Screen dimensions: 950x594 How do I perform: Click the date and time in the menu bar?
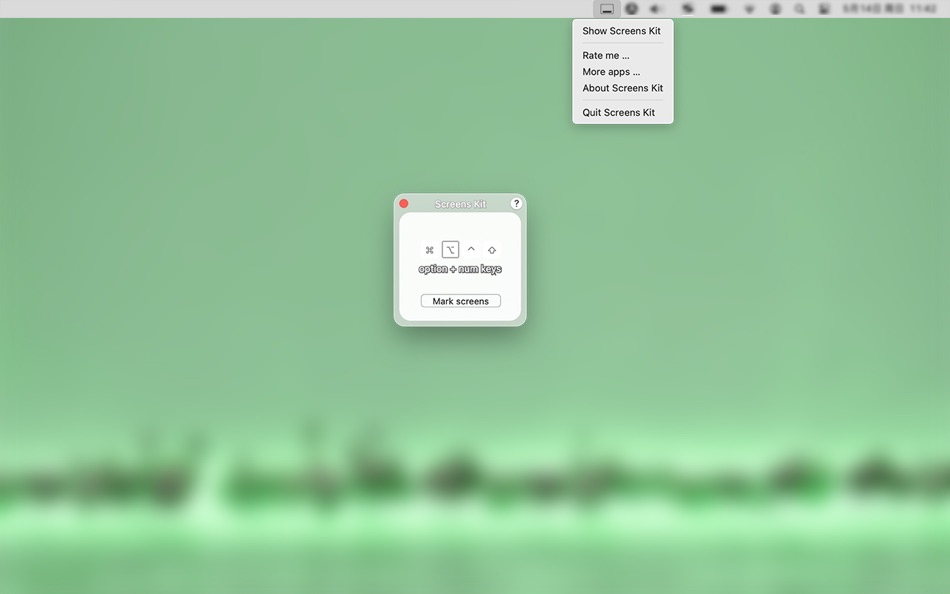tap(889, 9)
